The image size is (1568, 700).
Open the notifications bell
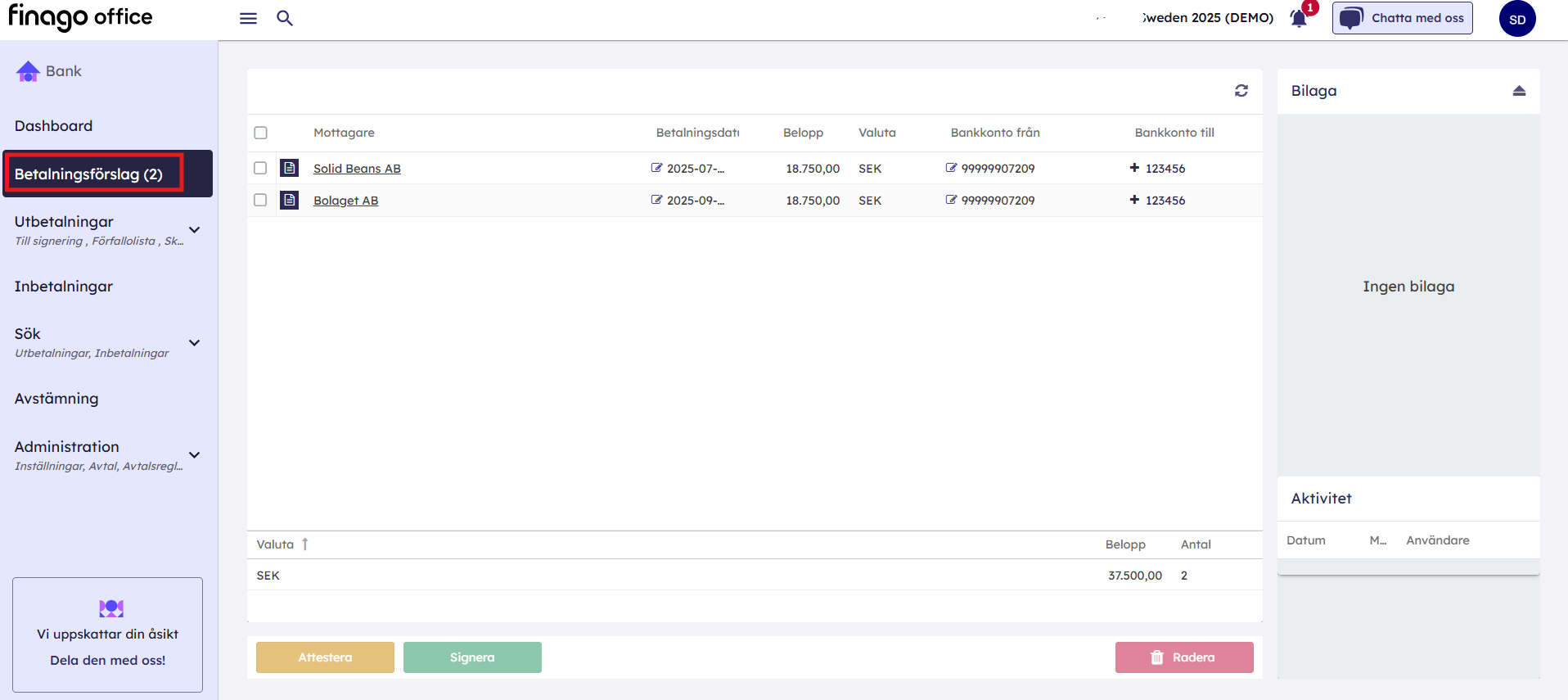(1299, 18)
